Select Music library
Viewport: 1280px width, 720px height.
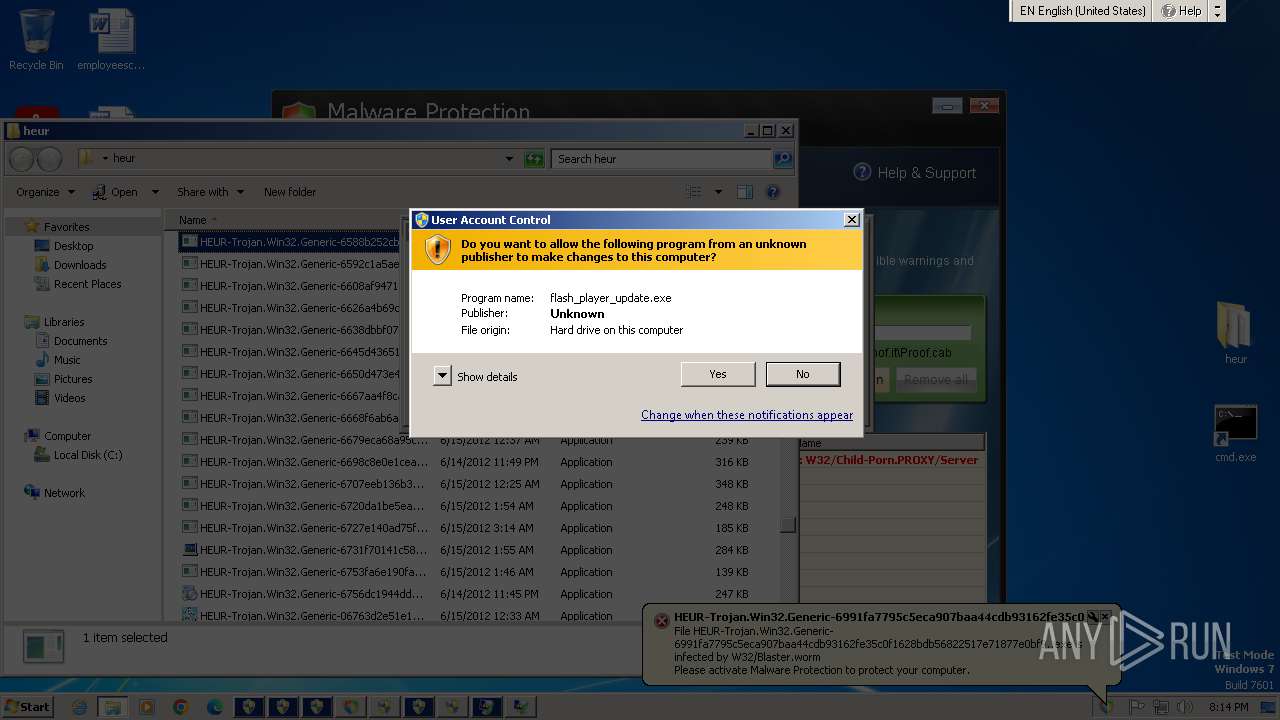67,360
